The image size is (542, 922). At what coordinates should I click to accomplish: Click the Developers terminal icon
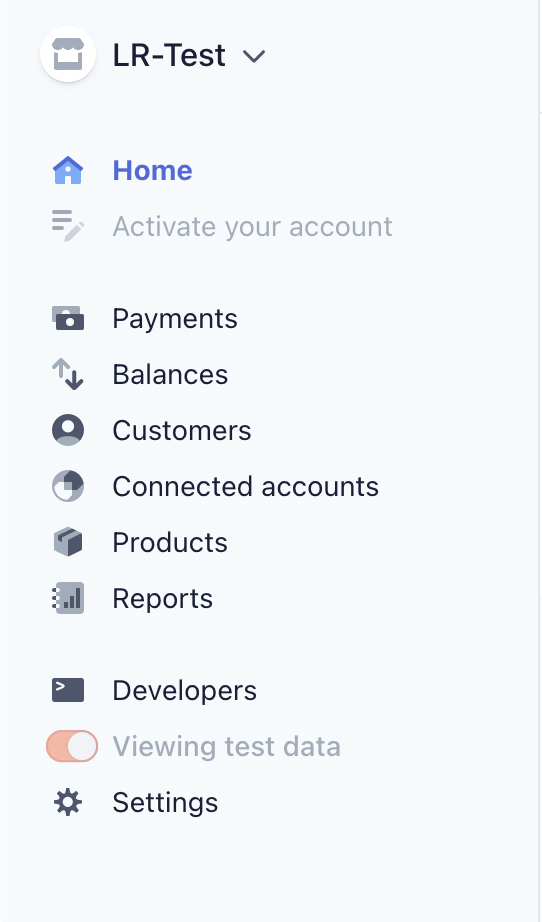pyautogui.click(x=68, y=690)
